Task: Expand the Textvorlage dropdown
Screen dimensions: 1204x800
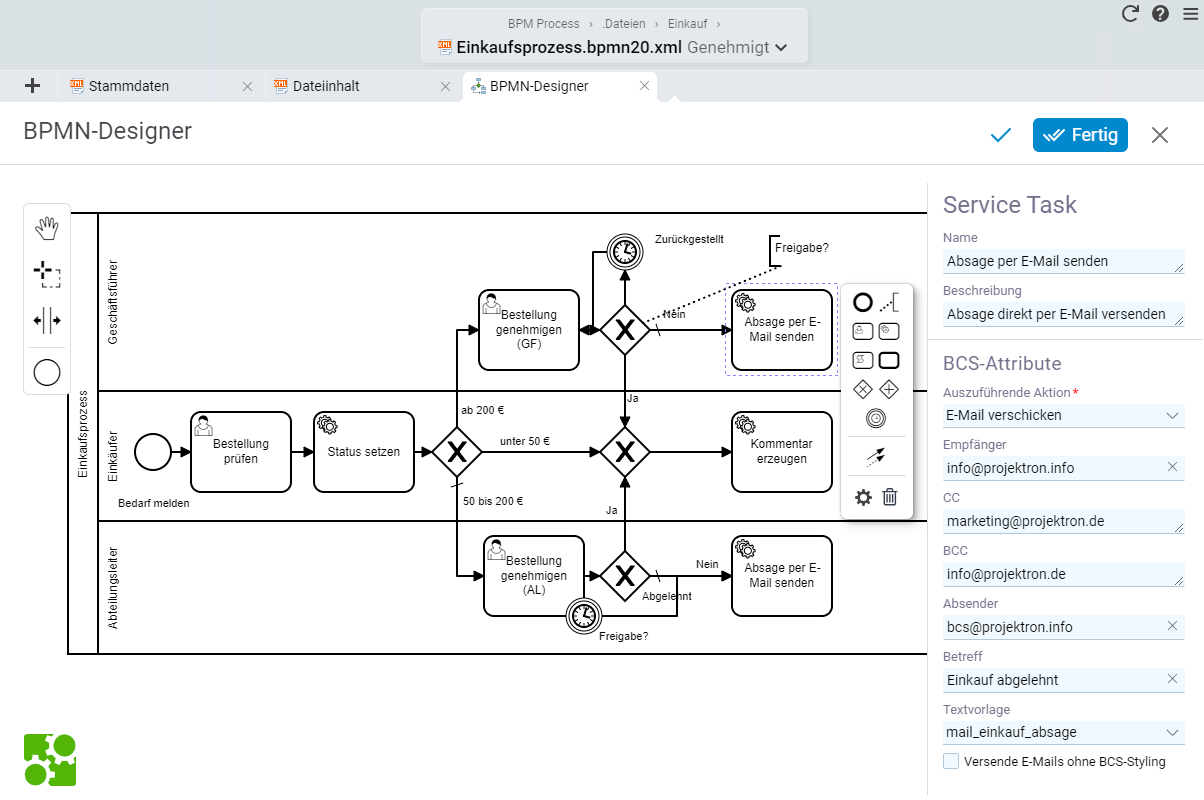Action: point(1173,733)
